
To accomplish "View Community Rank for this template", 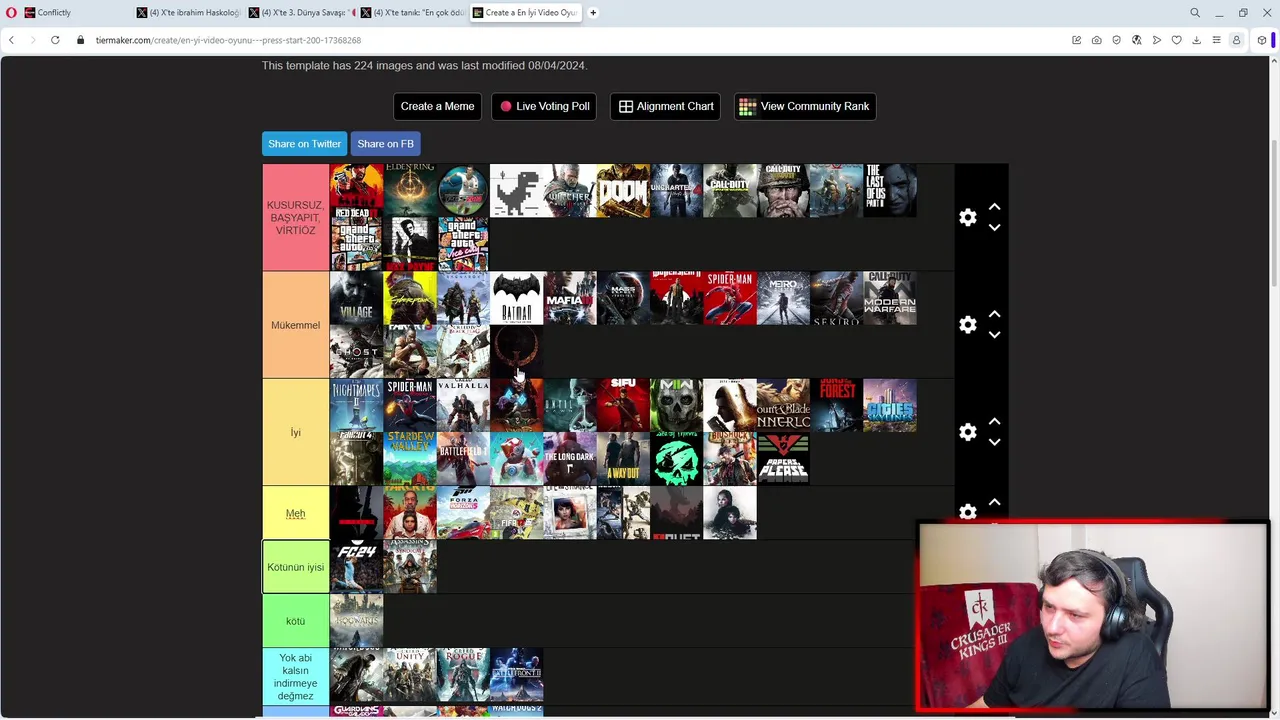I will [805, 106].
